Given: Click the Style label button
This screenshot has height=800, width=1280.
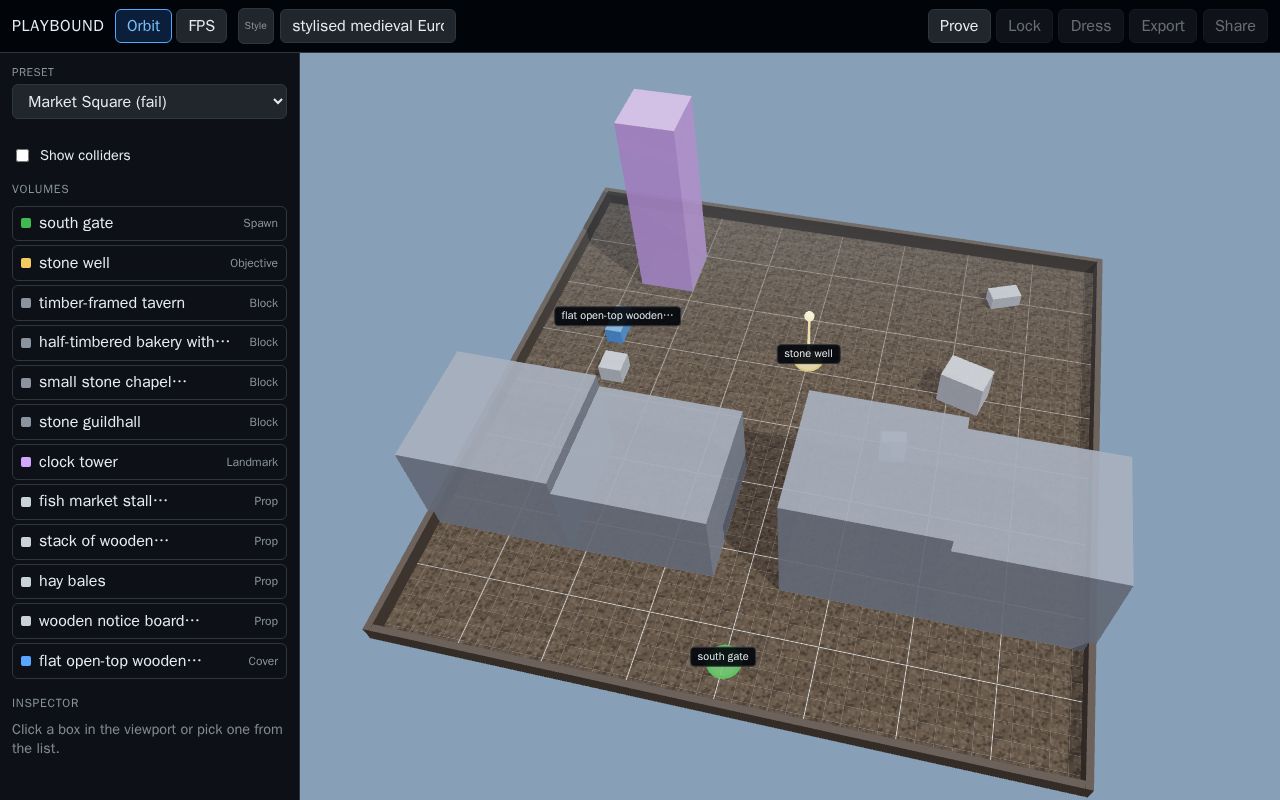Looking at the screenshot, I should point(256,26).
